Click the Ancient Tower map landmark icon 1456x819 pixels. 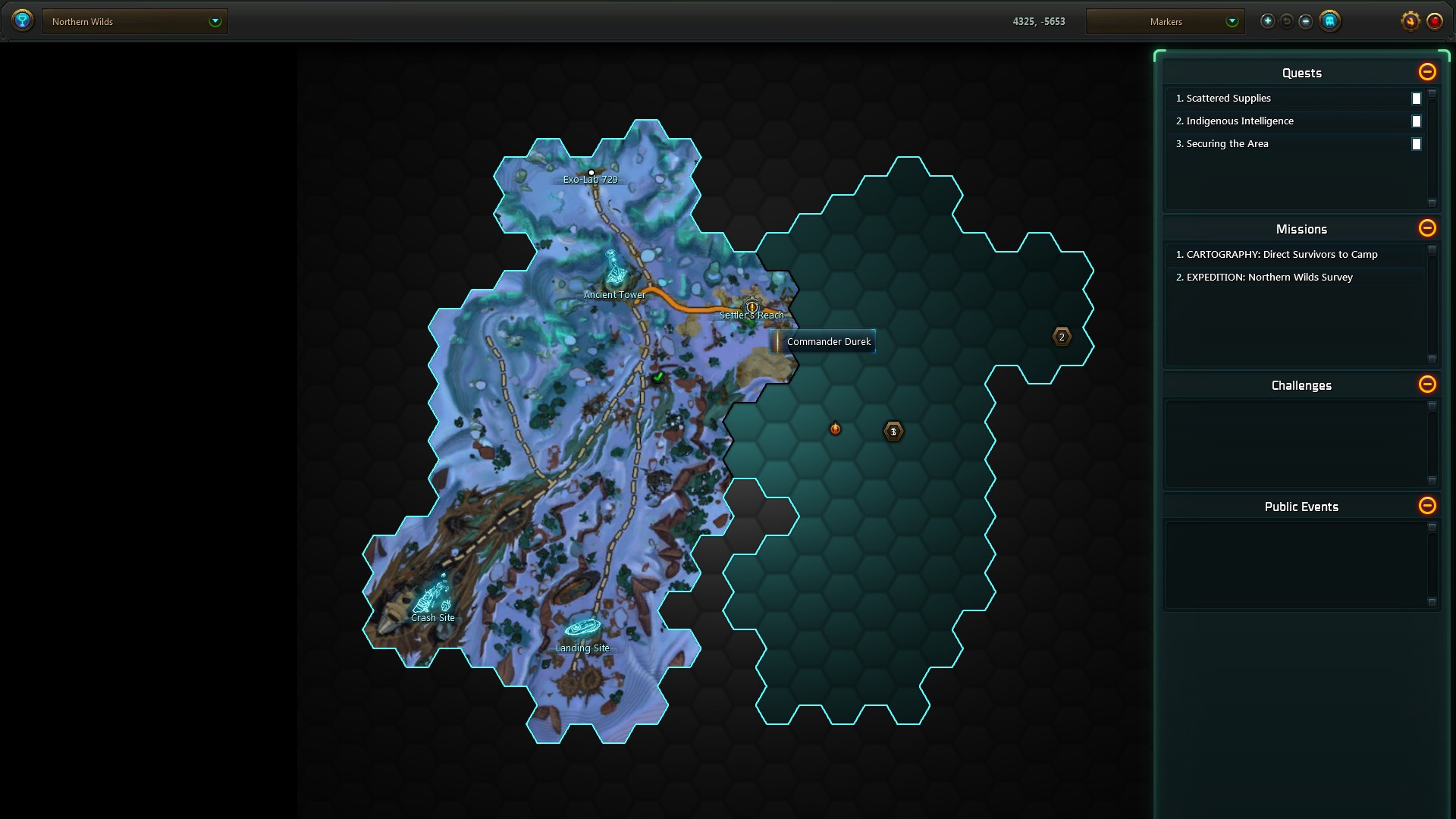pos(615,268)
